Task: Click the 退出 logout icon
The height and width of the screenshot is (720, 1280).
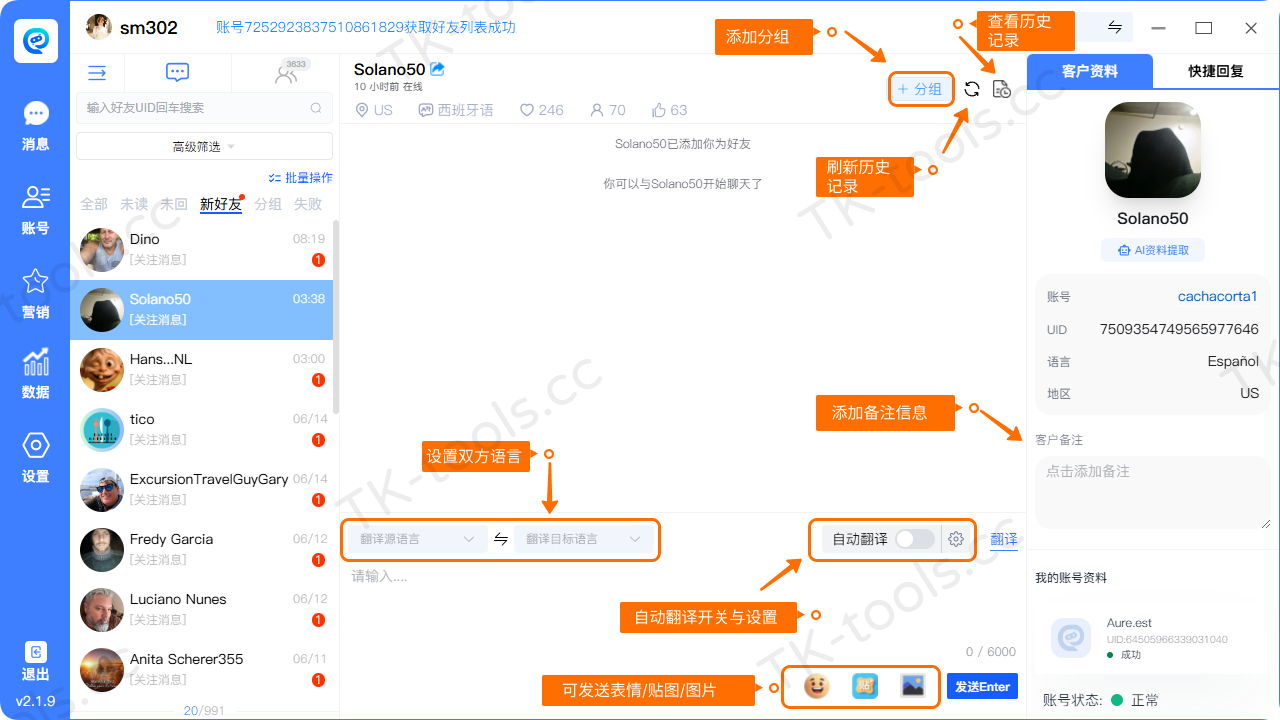Action: pyautogui.click(x=35, y=651)
